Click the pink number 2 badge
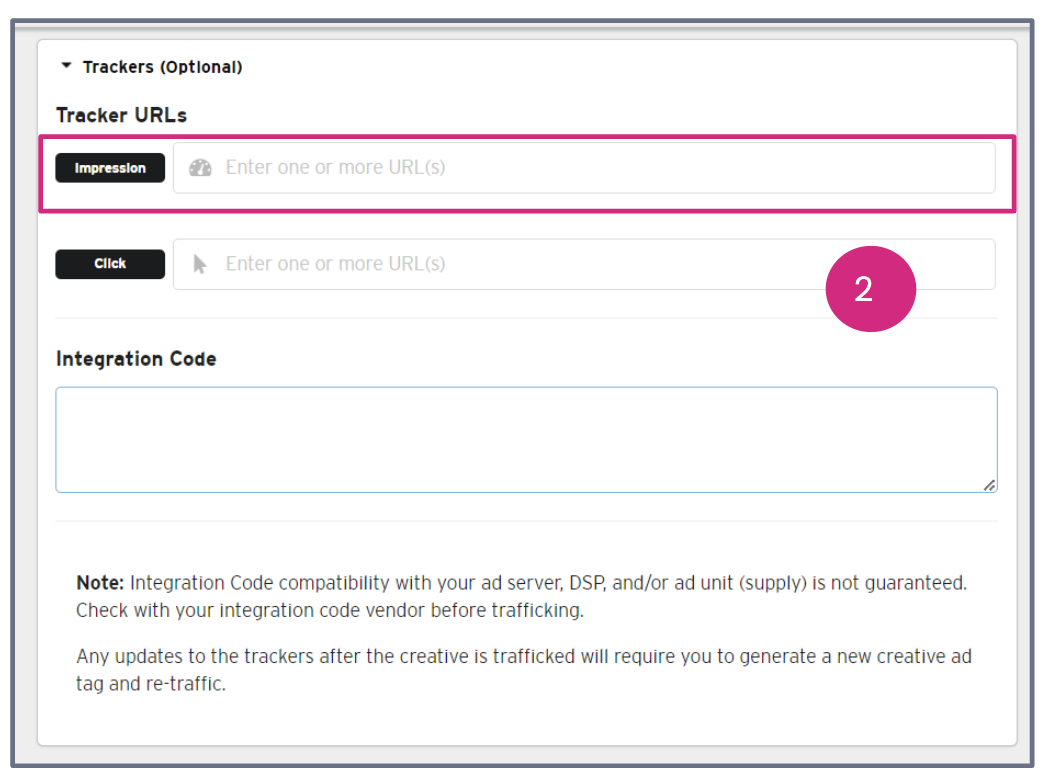 [x=870, y=289]
